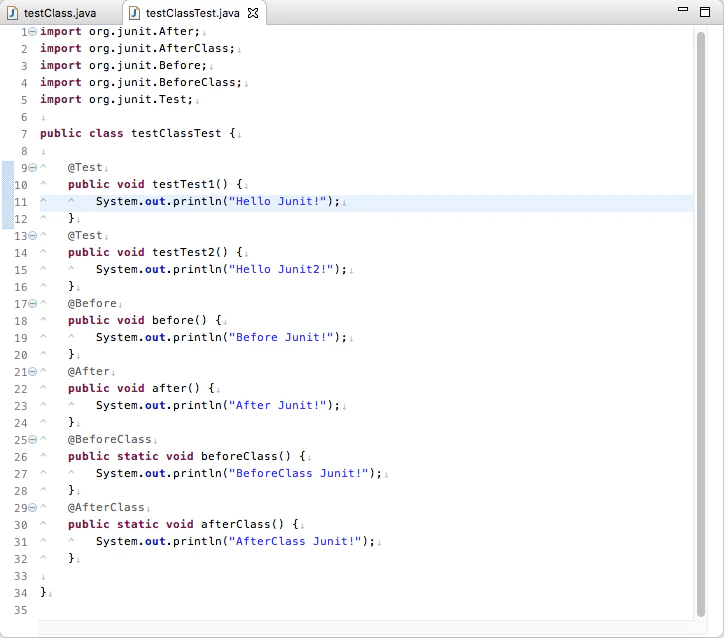Select the testClassTest.java tab
The width and height of the screenshot is (724, 638).
coord(193,13)
